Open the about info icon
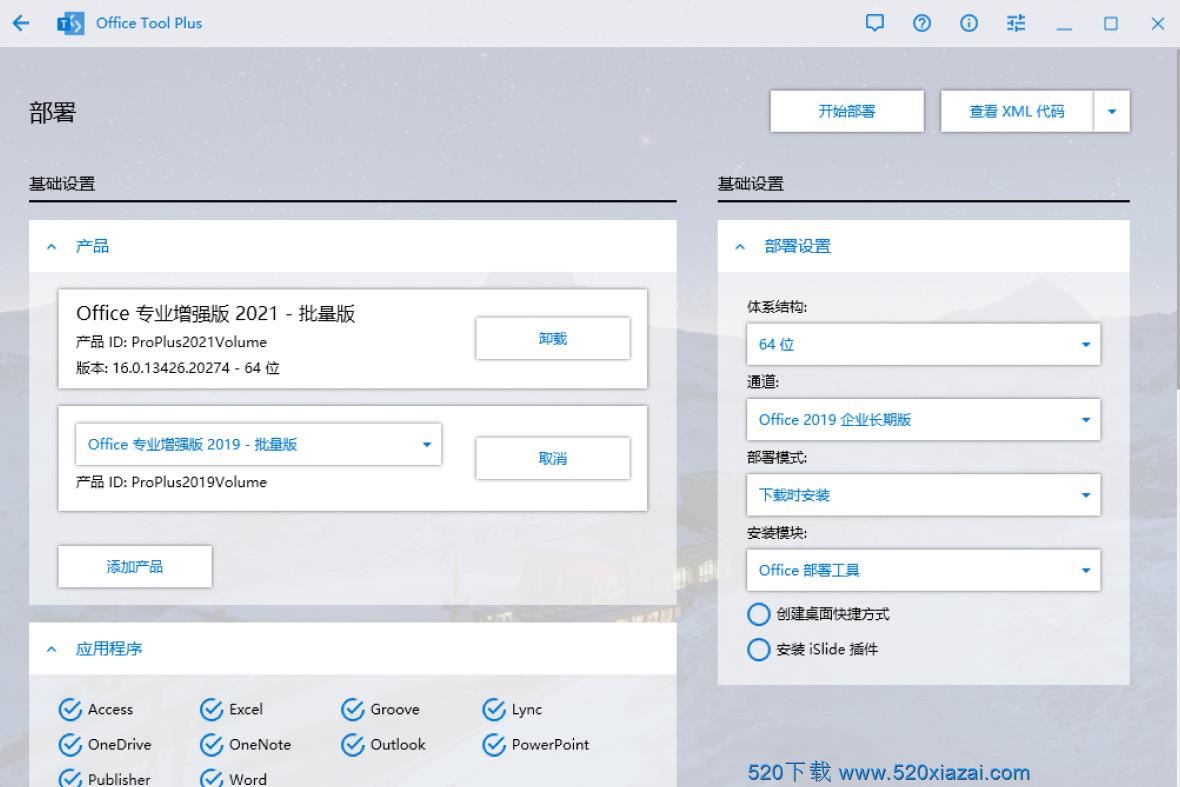This screenshot has height=787, width=1180. point(969,23)
